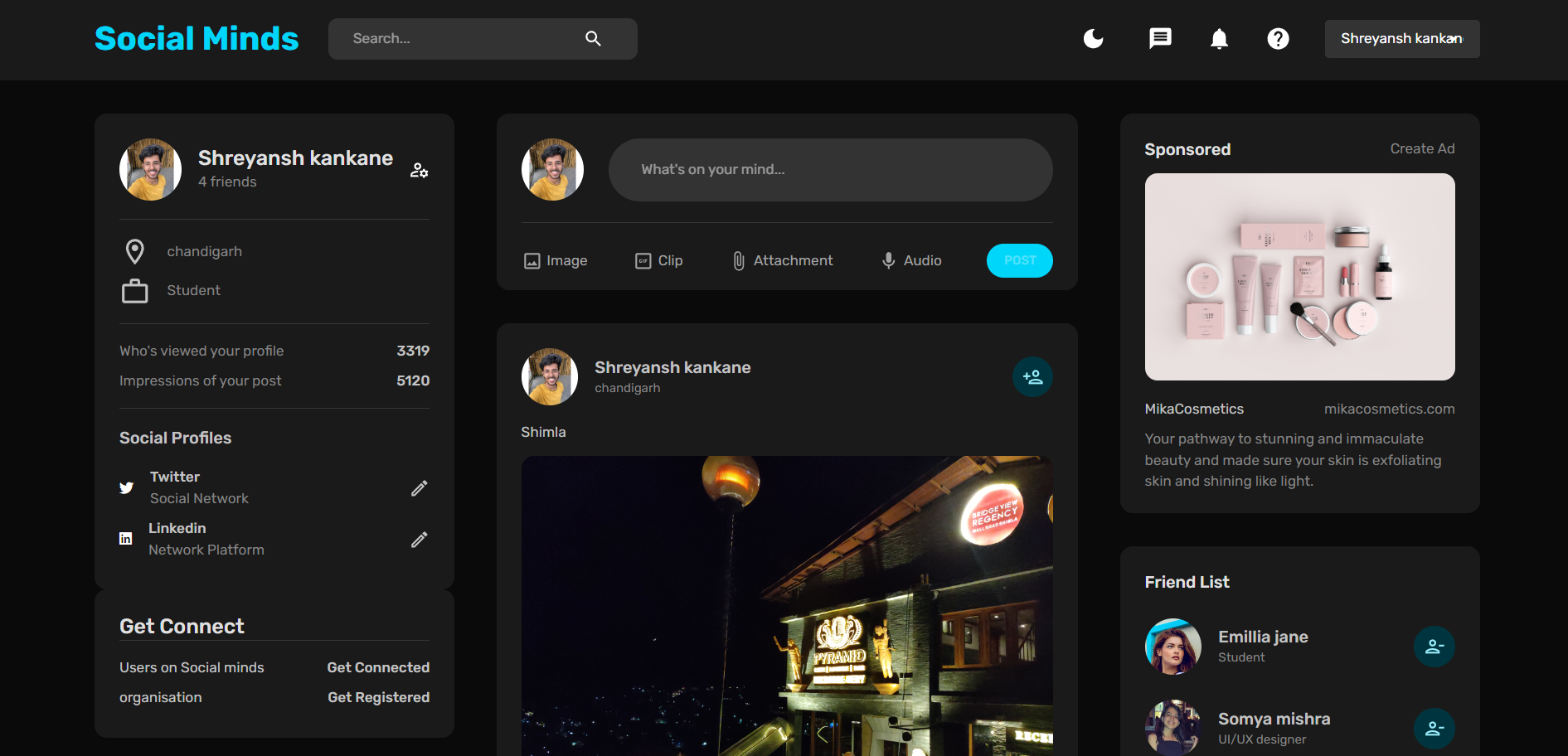Edit the Linkedin social profile
This screenshot has width=1568, height=756.
tap(420, 540)
